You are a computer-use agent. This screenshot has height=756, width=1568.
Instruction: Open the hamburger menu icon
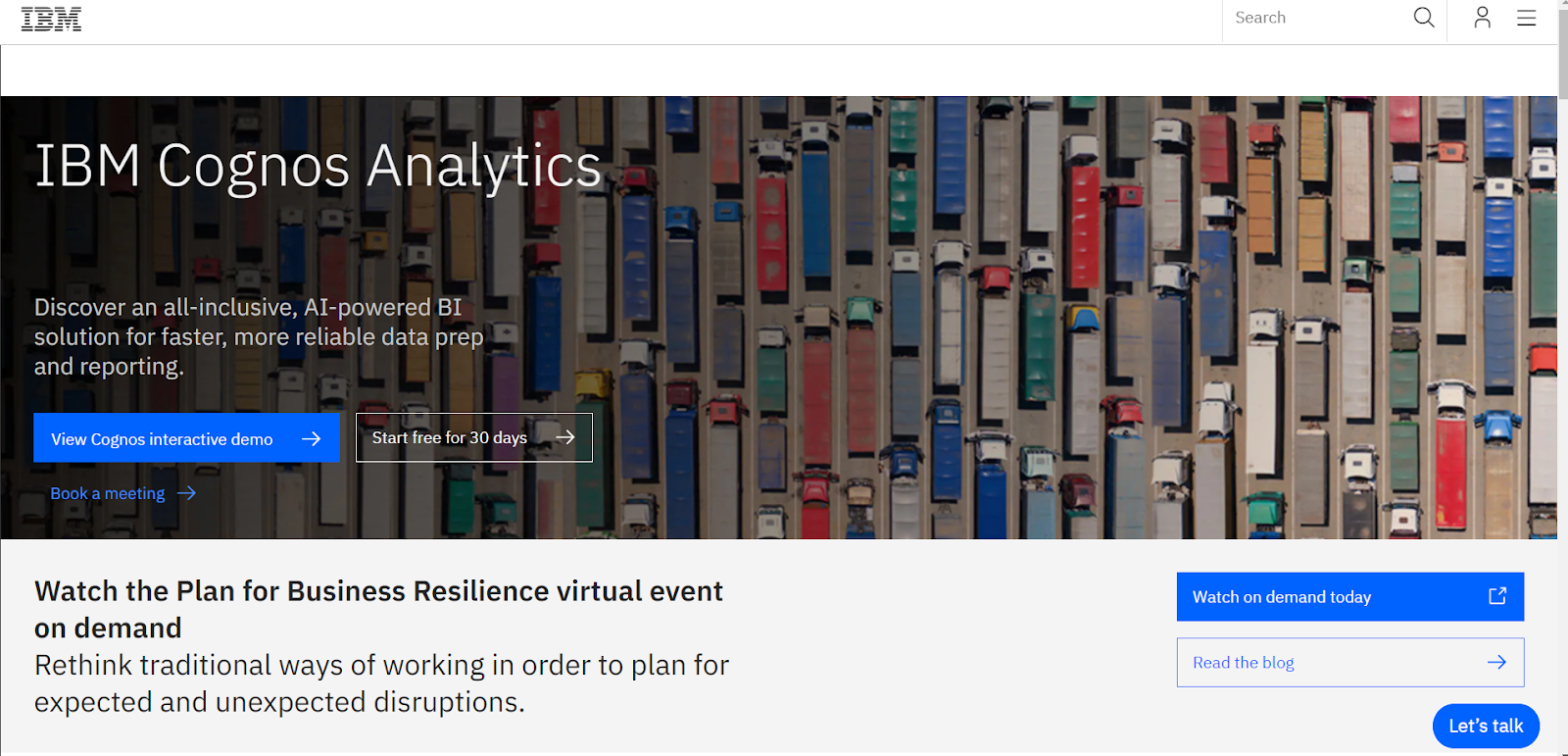point(1526,18)
